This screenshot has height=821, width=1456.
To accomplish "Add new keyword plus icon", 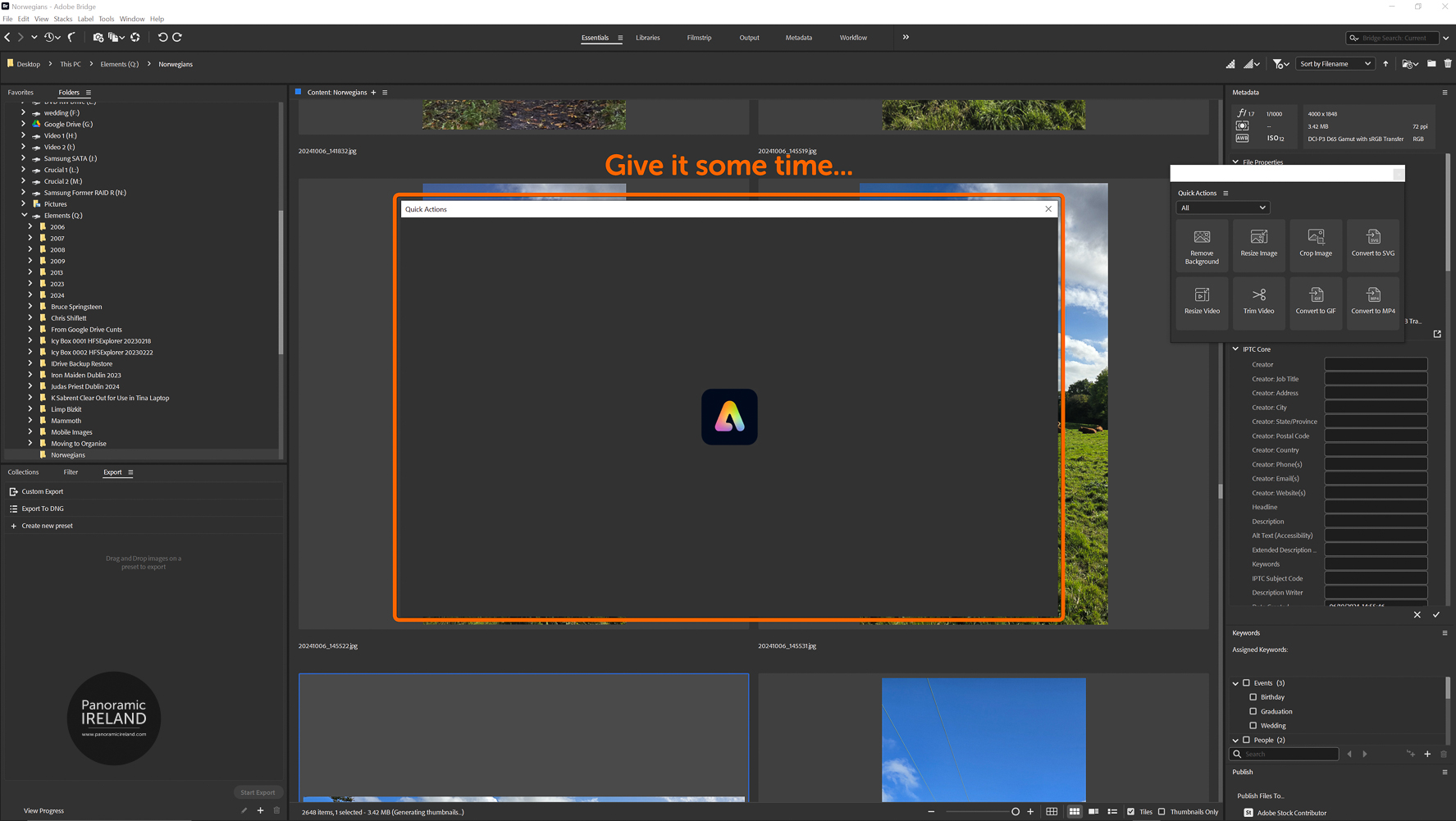I will pos(1427,754).
